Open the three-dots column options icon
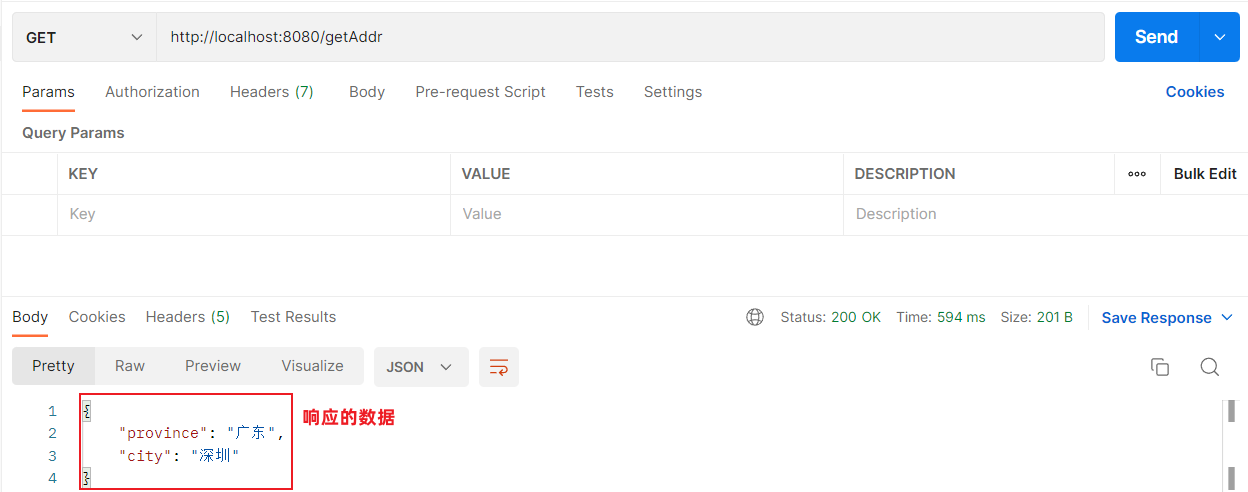 (1137, 174)
